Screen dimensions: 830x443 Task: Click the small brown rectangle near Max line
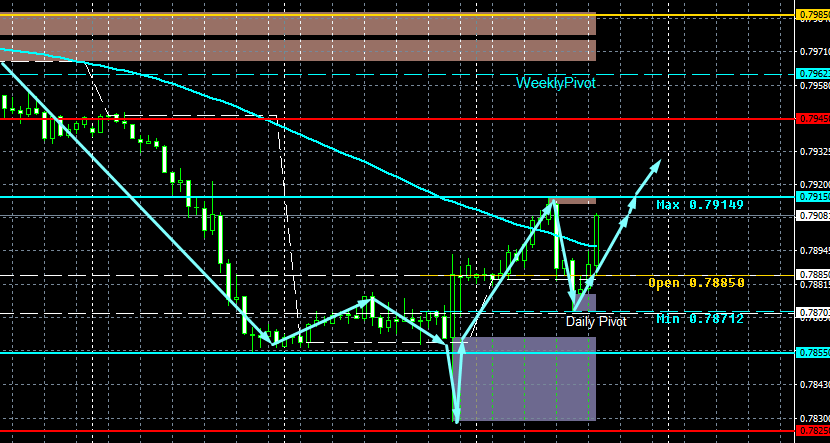pyautogui.click(x=574, y=201)
